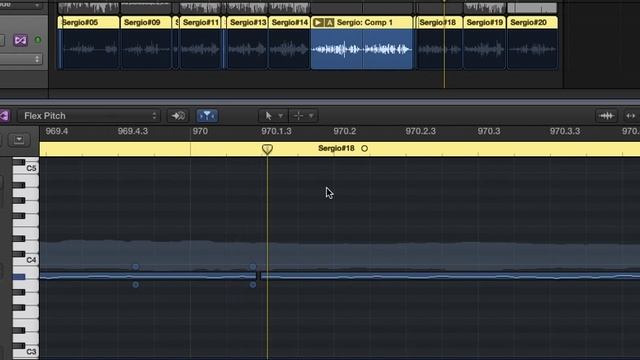Open the pointer tool menu
This screenshot has width=640, height=360.
pyautogui.click(x=273, y=116)
